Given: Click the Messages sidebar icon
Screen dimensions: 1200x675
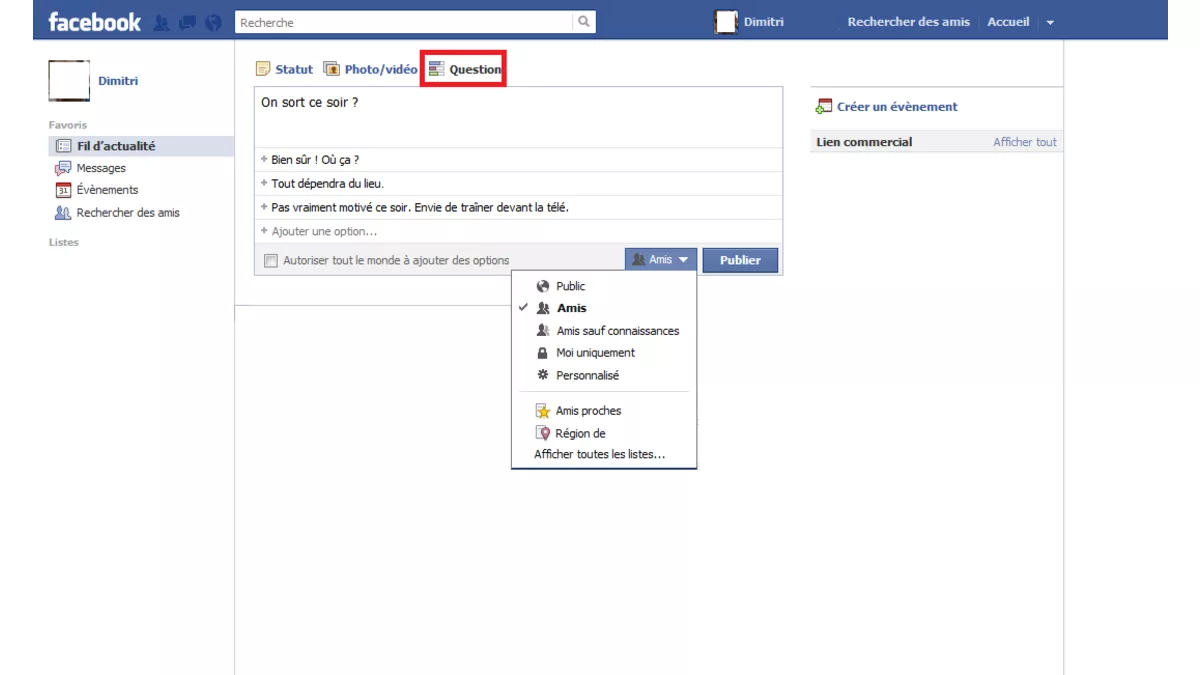Looking at the screenshot, I should pyautogui.click(x=63, y=168).
